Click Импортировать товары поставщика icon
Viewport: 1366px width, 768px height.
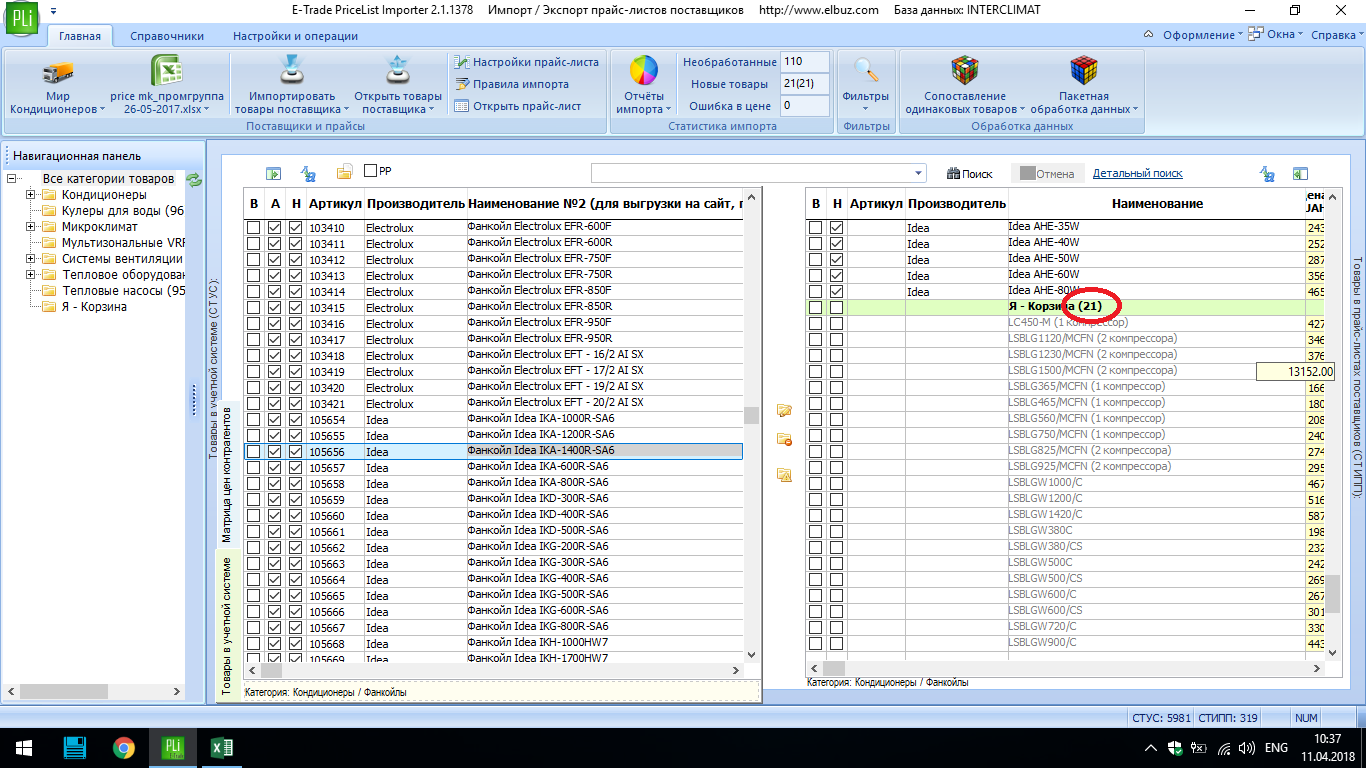click(291, 71)
